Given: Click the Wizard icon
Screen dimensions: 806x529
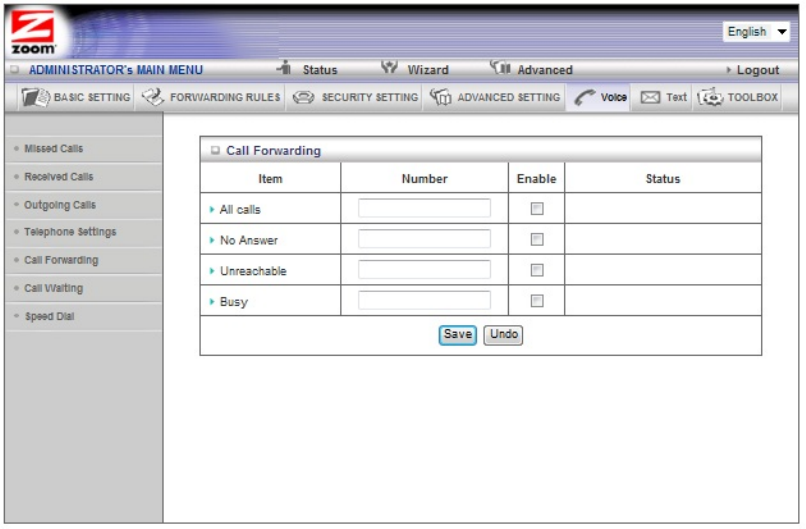Looking at the screenshot, I should pos(389,67).
